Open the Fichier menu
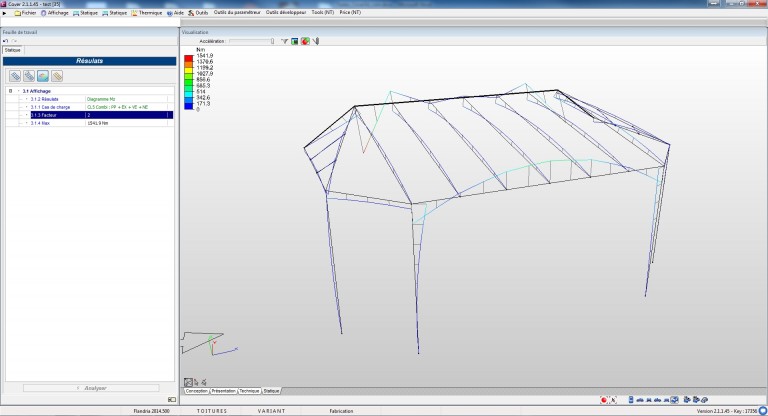Image resolution: width=768 pixels, height=416 pixels. click(25, 13)
